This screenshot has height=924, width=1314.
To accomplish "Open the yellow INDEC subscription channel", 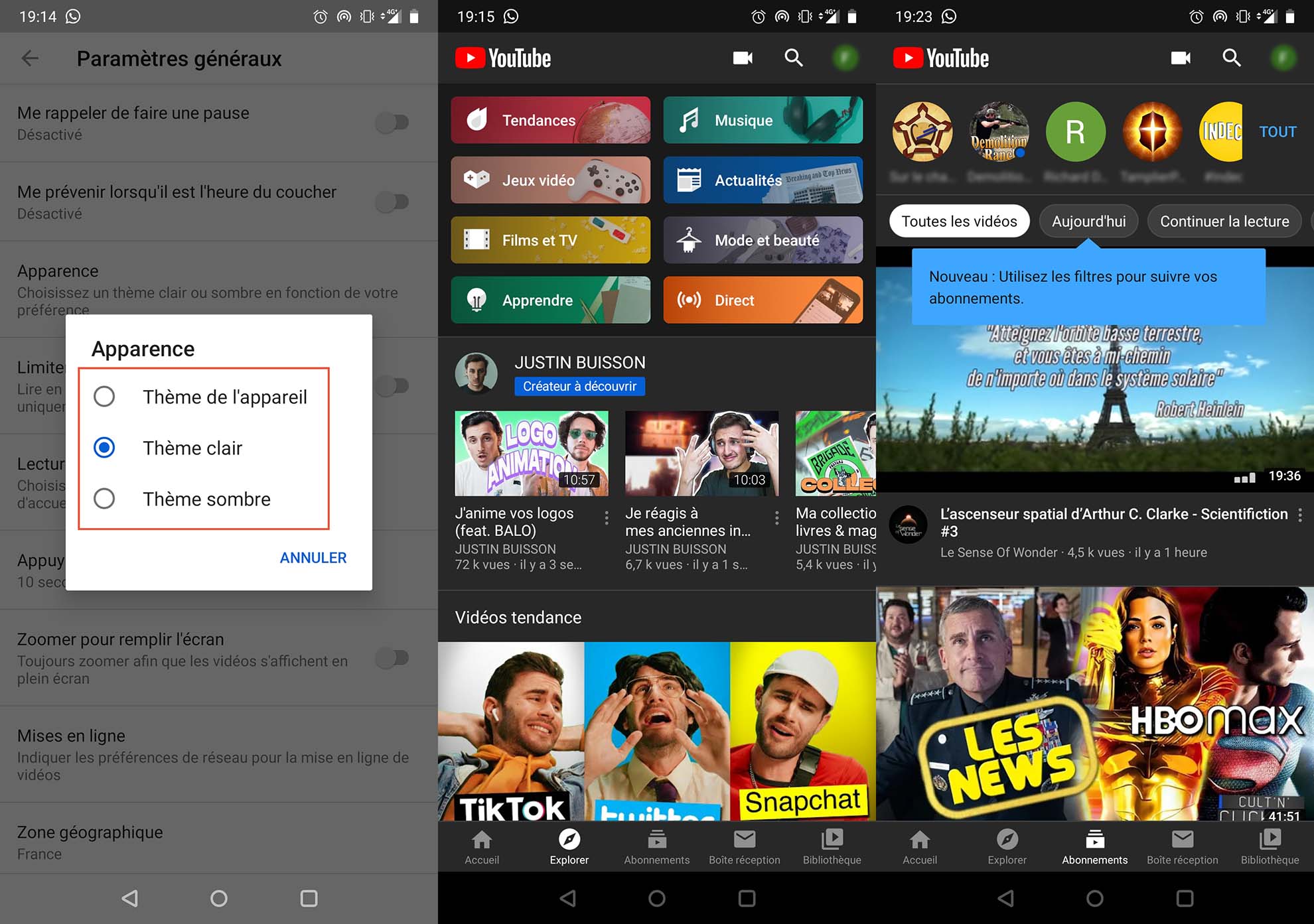I will pyautogui.click(x=1221, y=131).
